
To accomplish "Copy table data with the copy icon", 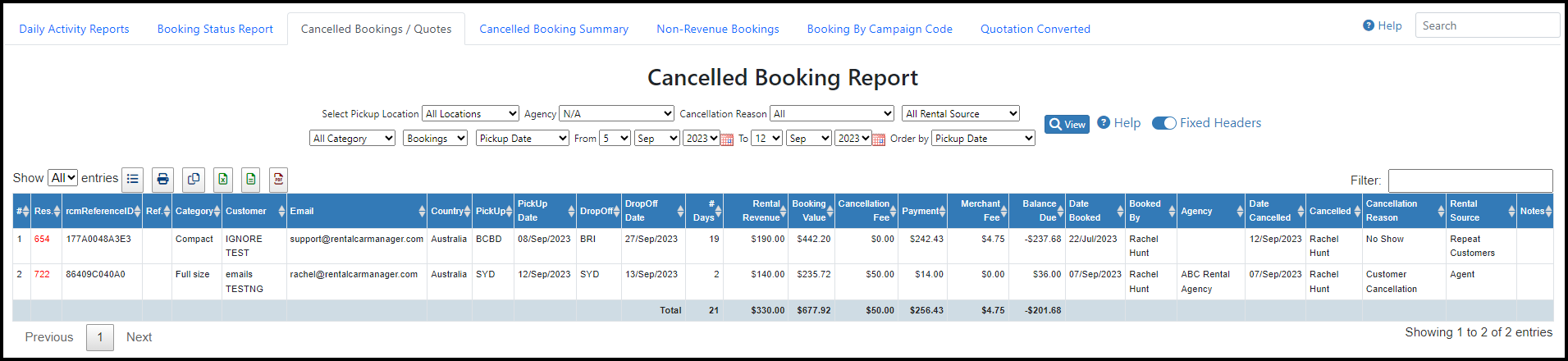I will [x=194, y=179].
